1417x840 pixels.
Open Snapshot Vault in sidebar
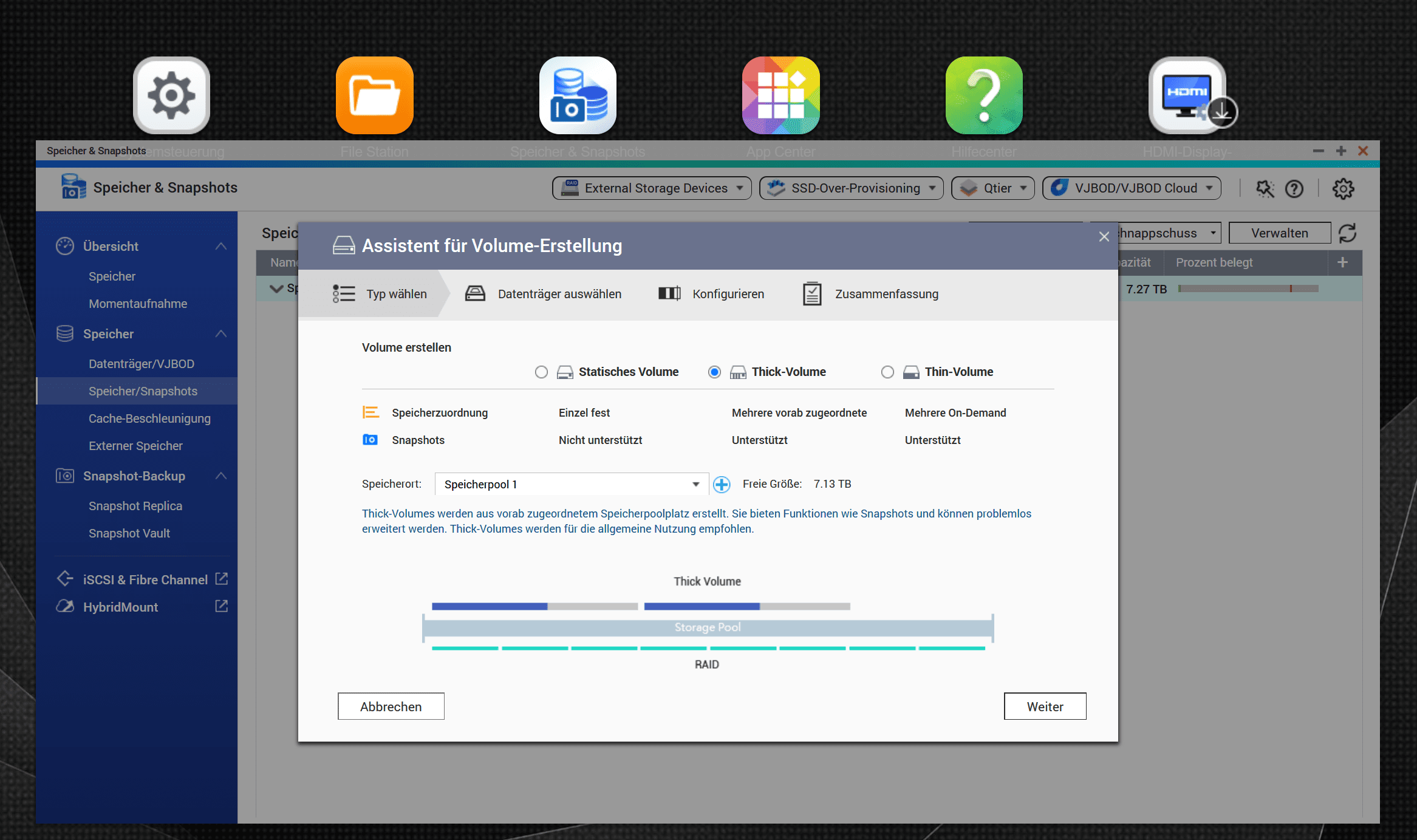tap(129, 533)
